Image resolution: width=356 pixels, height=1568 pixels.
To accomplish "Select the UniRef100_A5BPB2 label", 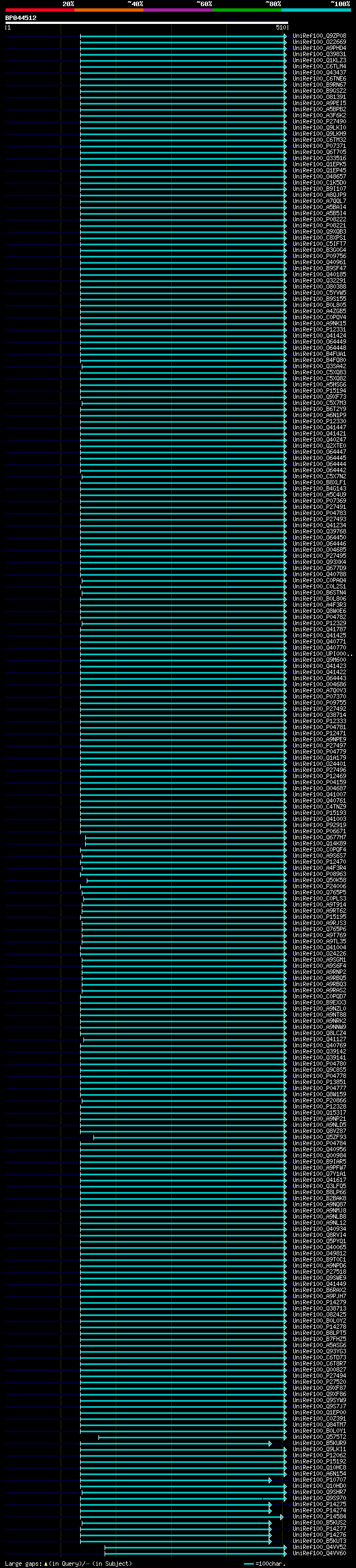I will tap(319, 109).
